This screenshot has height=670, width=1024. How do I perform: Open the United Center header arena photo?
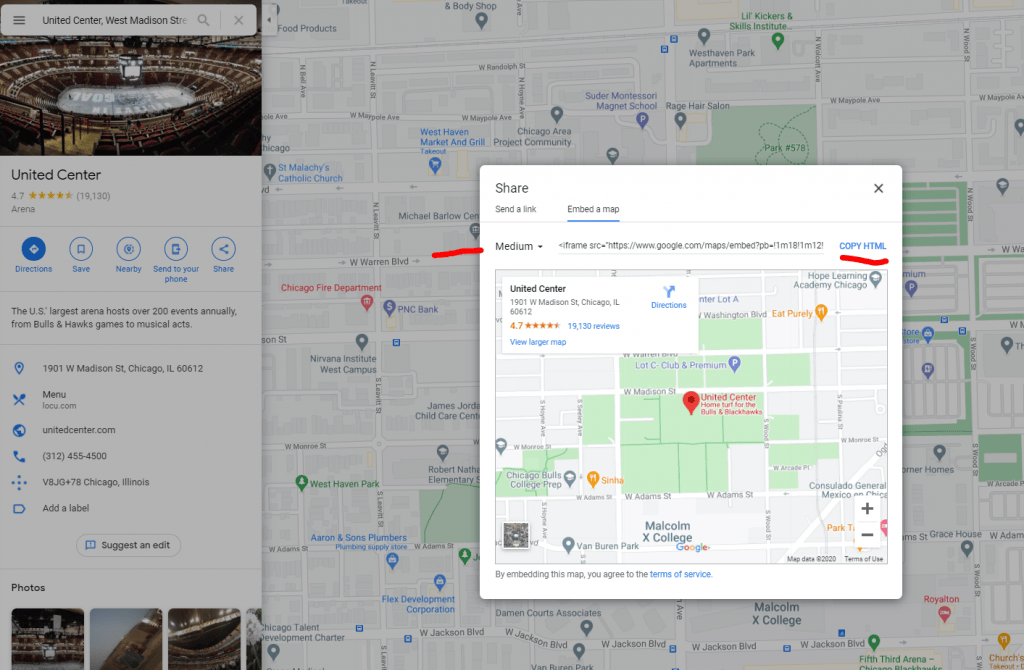pos(131,97)
